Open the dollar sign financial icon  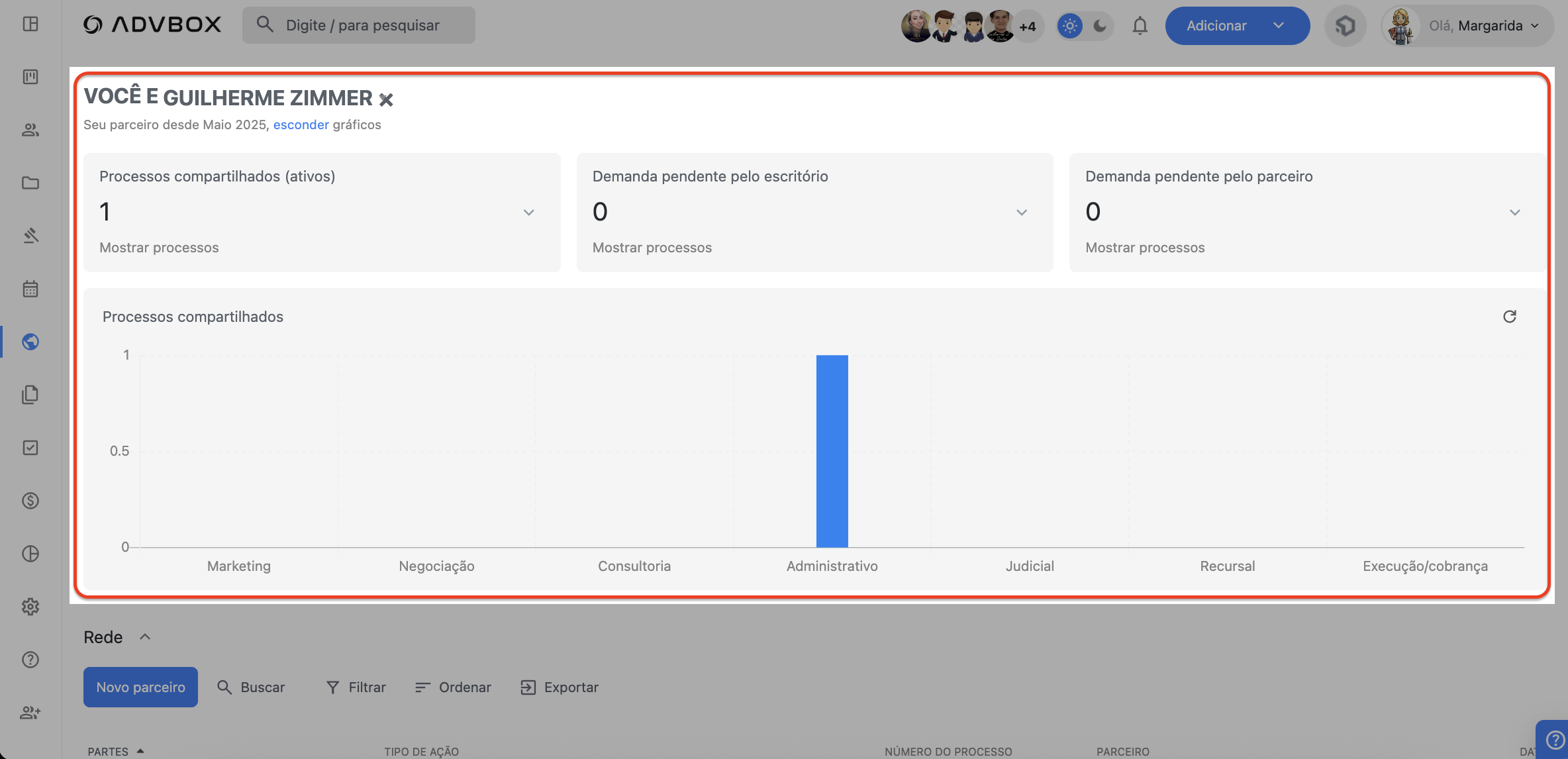coord(30,501)
